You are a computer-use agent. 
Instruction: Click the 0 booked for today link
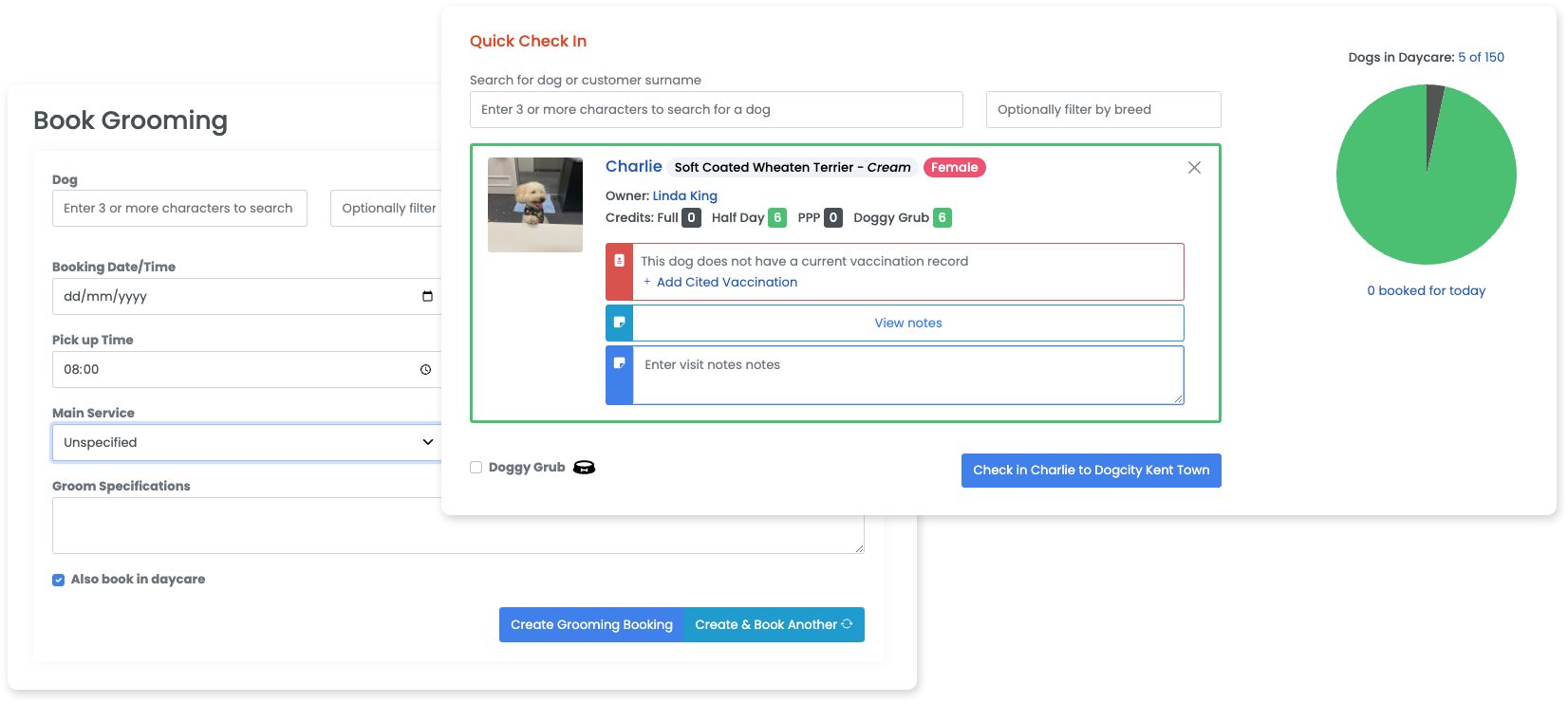pos(1426,290)
